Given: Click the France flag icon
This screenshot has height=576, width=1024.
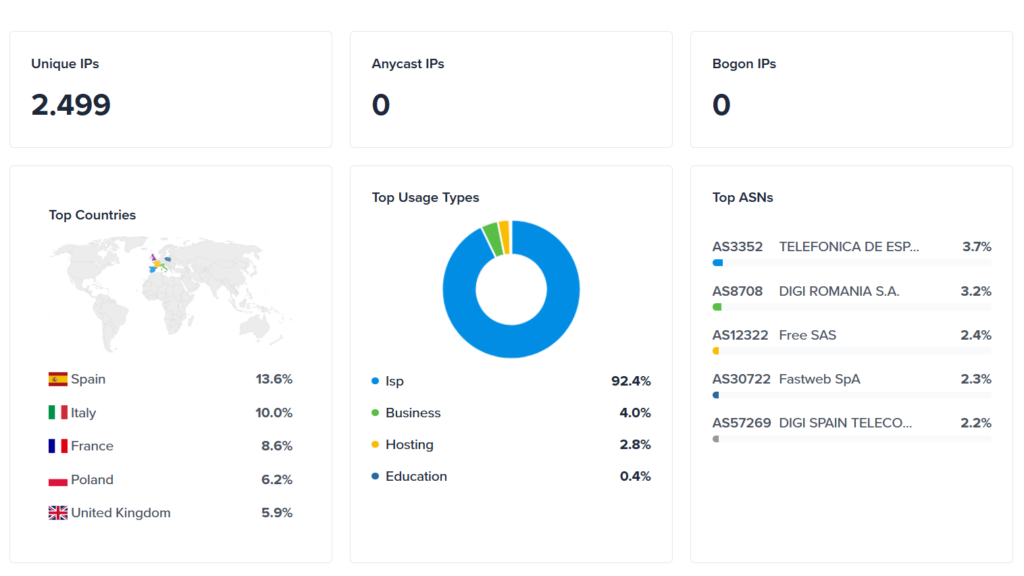Looking at the screenshot, I should tap(58, 446).
